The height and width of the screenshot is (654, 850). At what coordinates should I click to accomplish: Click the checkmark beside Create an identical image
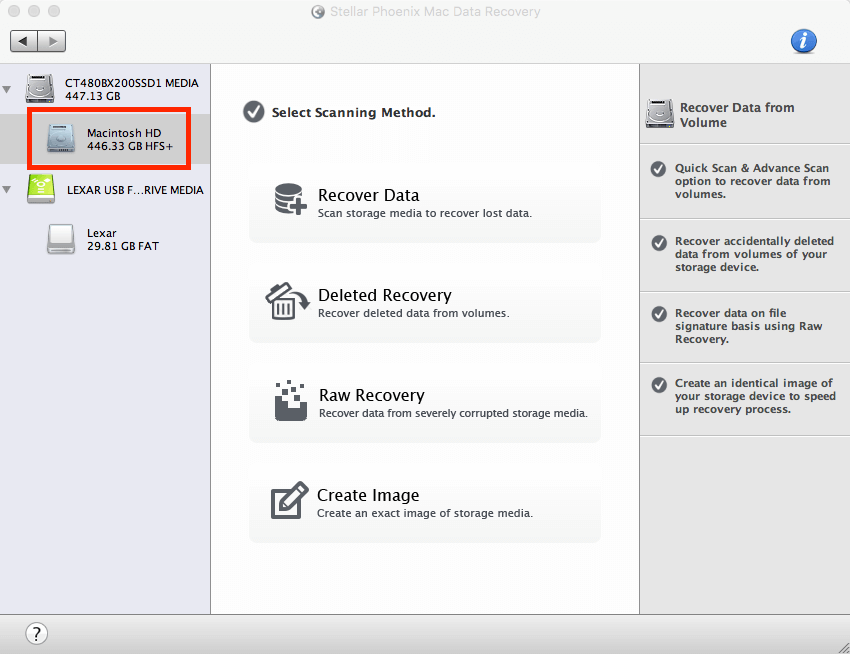658,384
